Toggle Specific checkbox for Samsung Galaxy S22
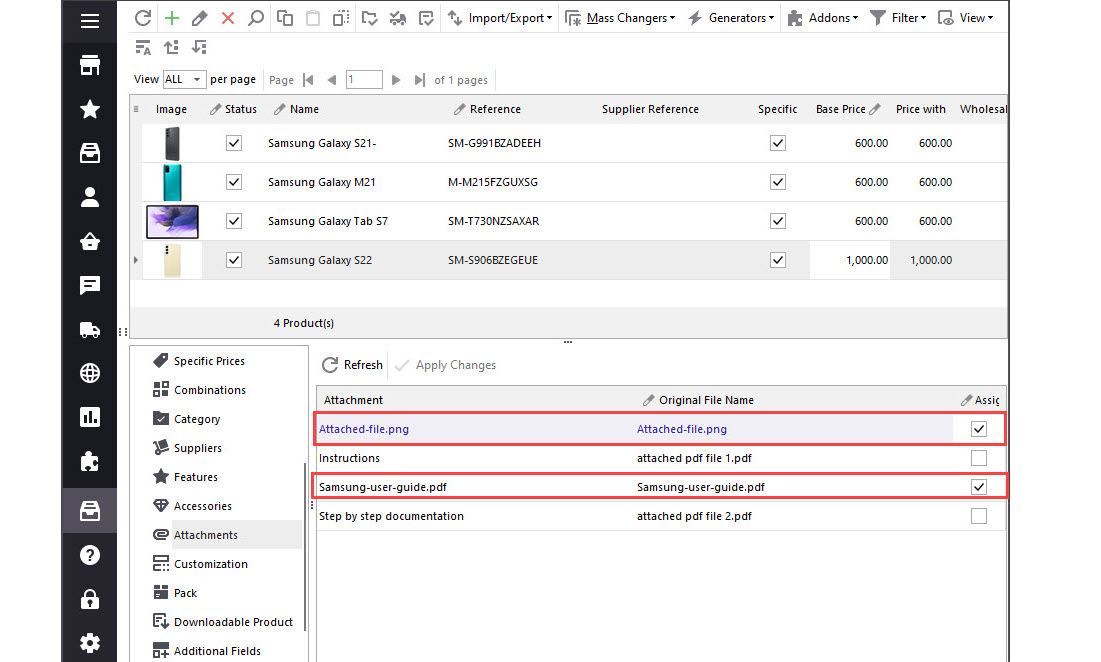Screen dimensions: 1101x662 coord(777,260)
